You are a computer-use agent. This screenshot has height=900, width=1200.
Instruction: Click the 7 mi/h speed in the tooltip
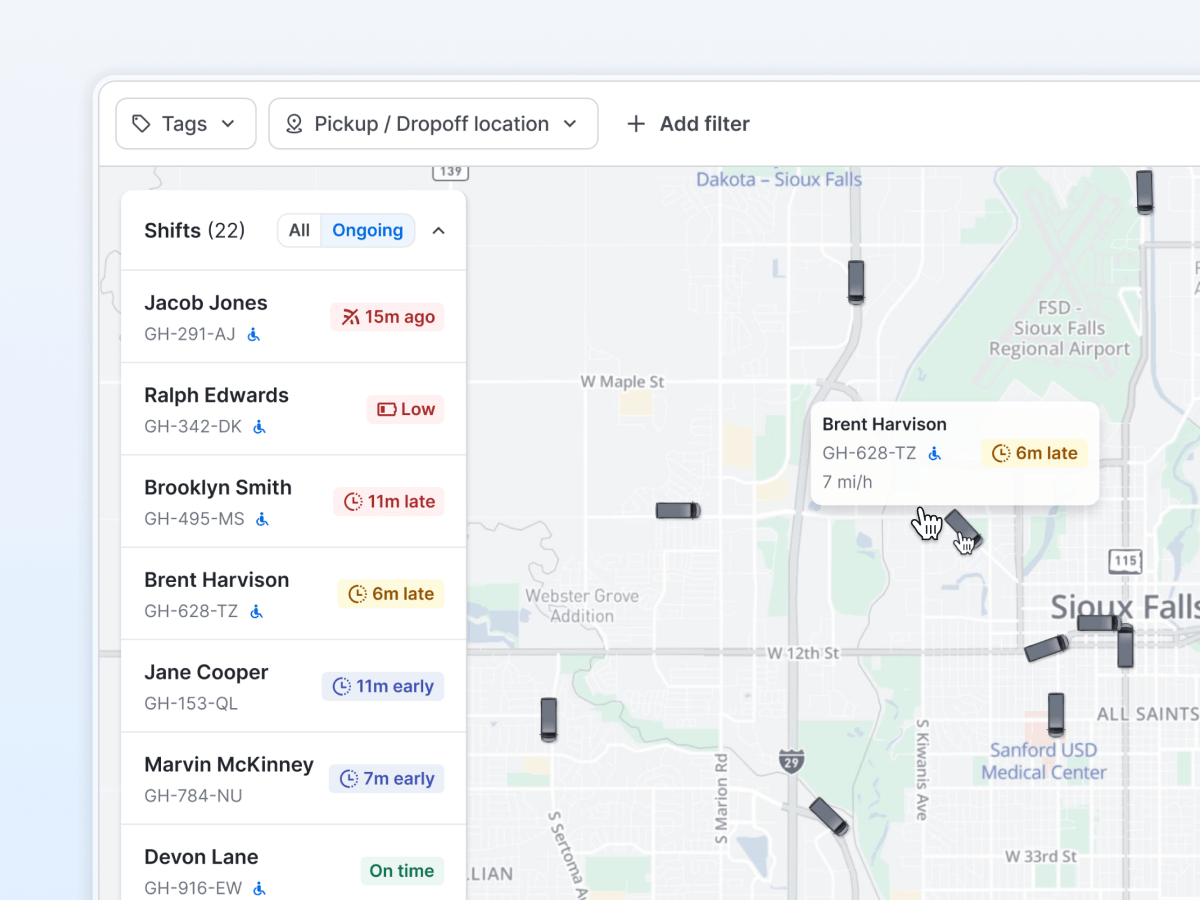click(x=847, y=482)
